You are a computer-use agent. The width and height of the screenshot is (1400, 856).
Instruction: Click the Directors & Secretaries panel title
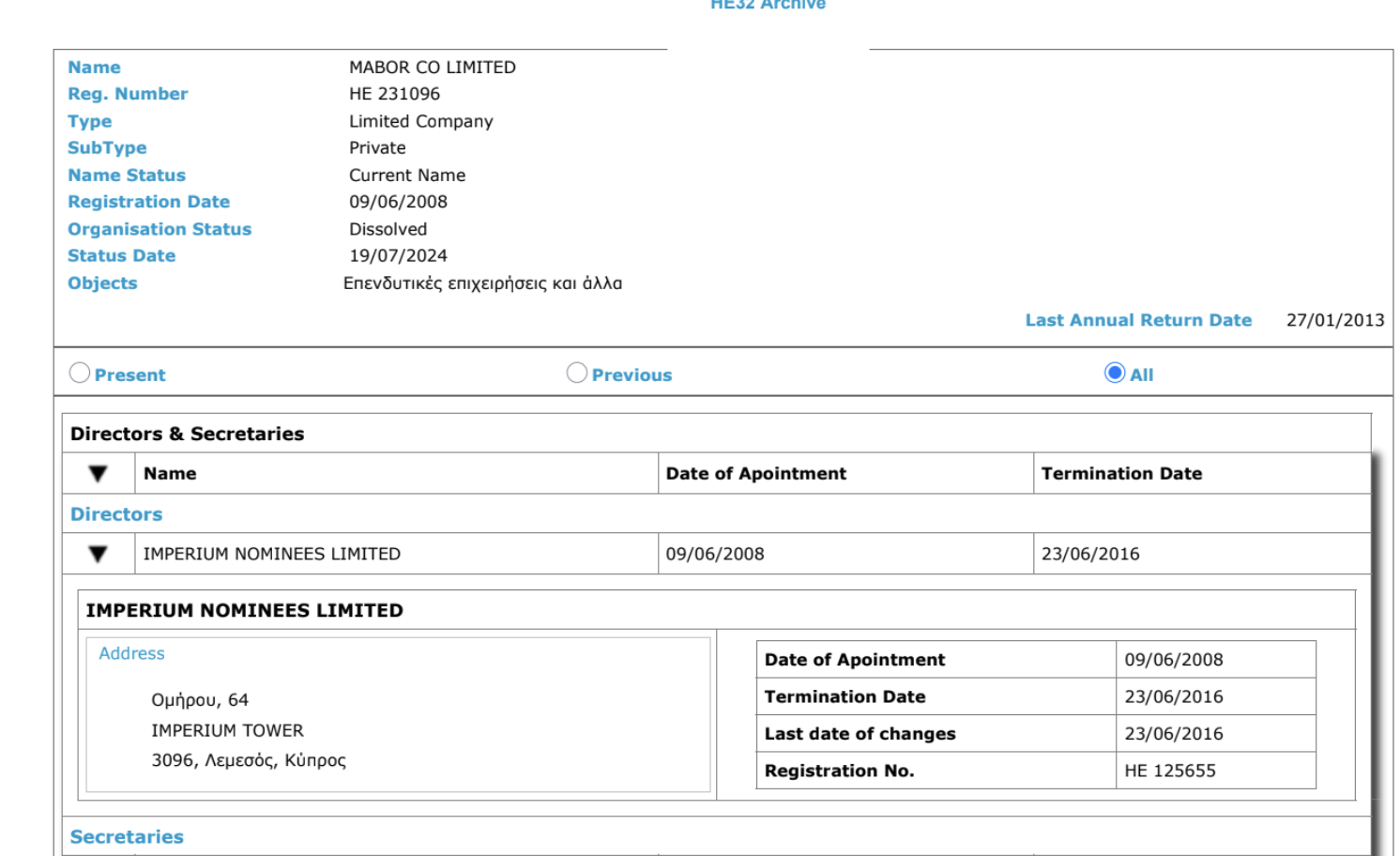tap(188, 434)
